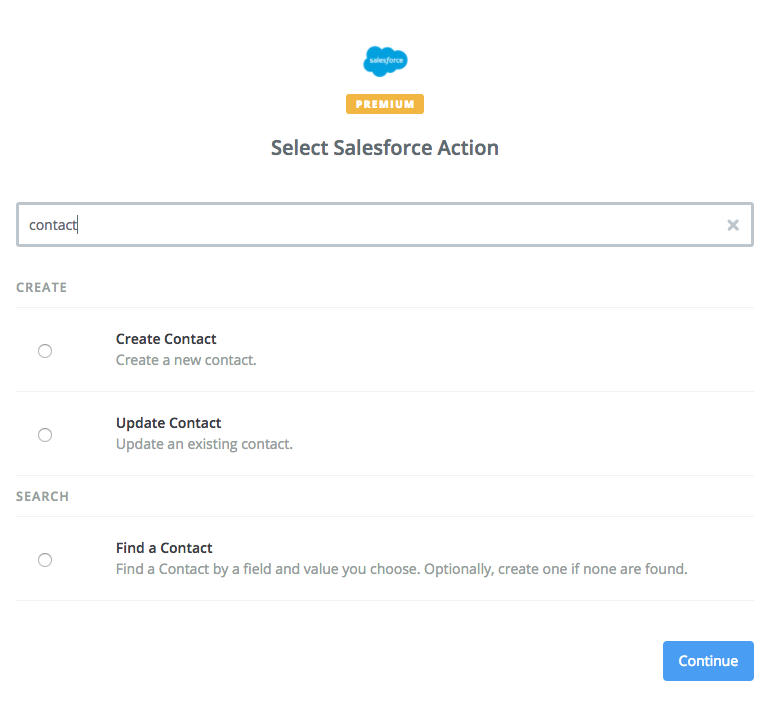
Task: Click the Salesforce cloud logo
Action: tap(385, 61)
